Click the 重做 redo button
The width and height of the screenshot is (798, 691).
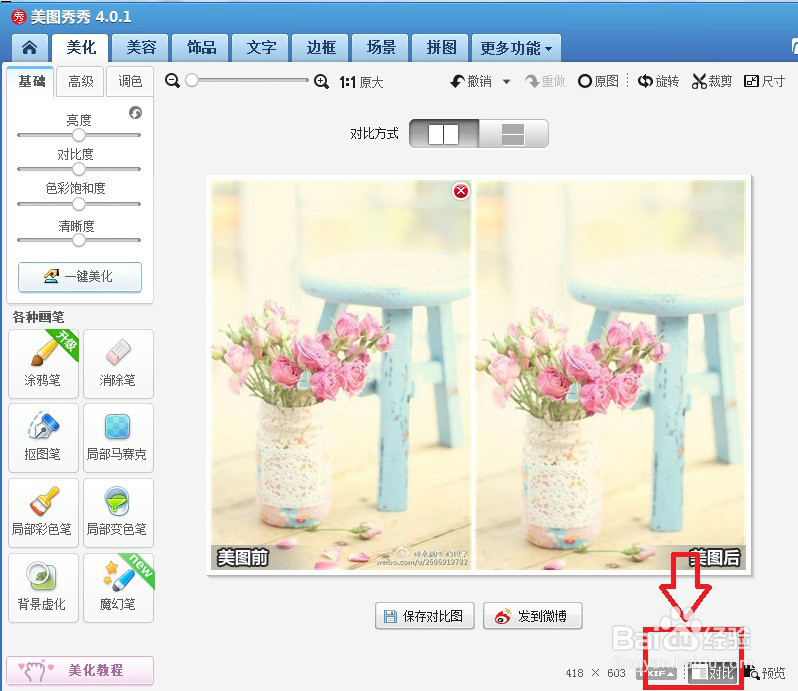click(545, 81)
